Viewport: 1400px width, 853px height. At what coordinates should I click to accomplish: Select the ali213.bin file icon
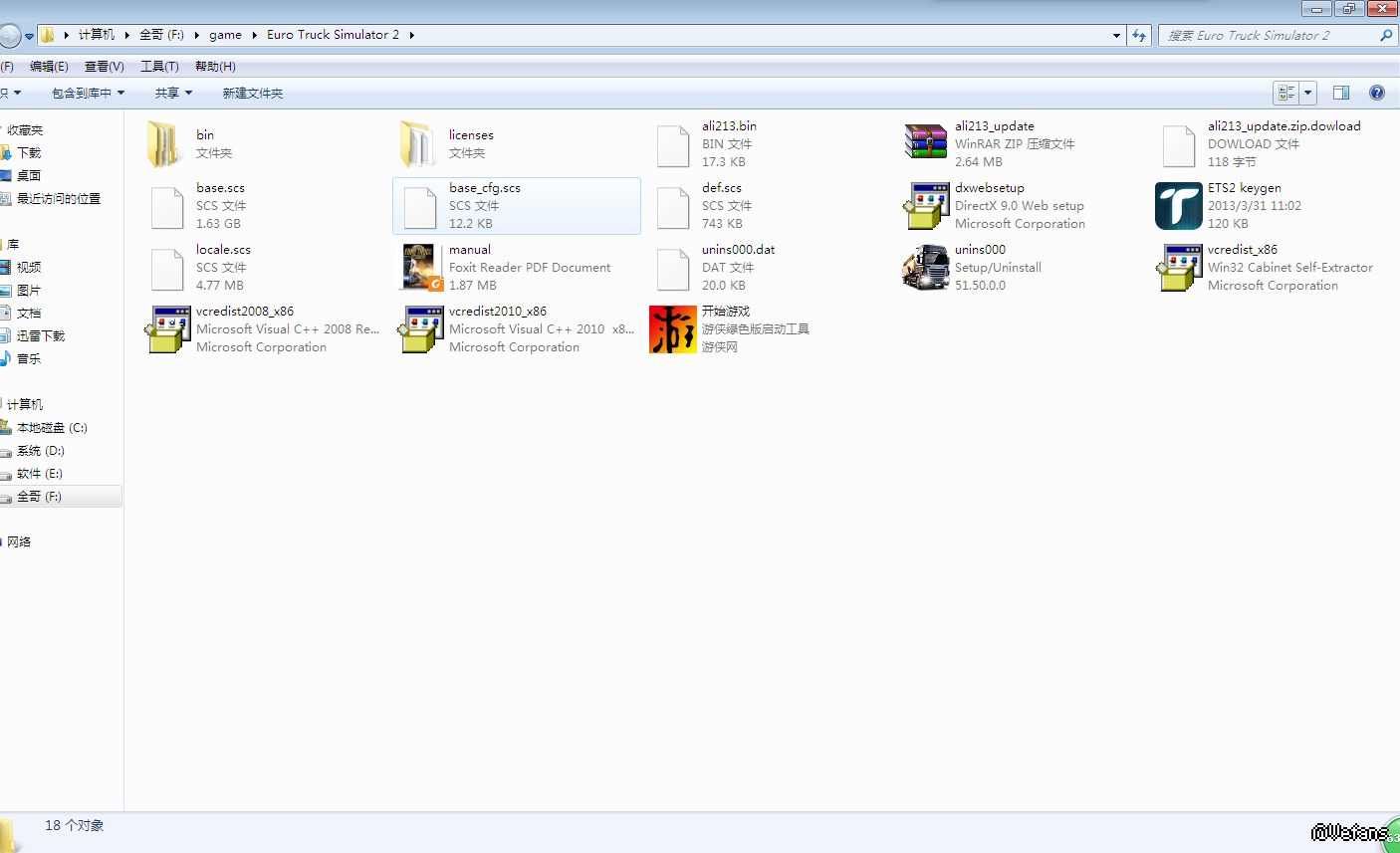pyautogui.click(x=673, y=145)
